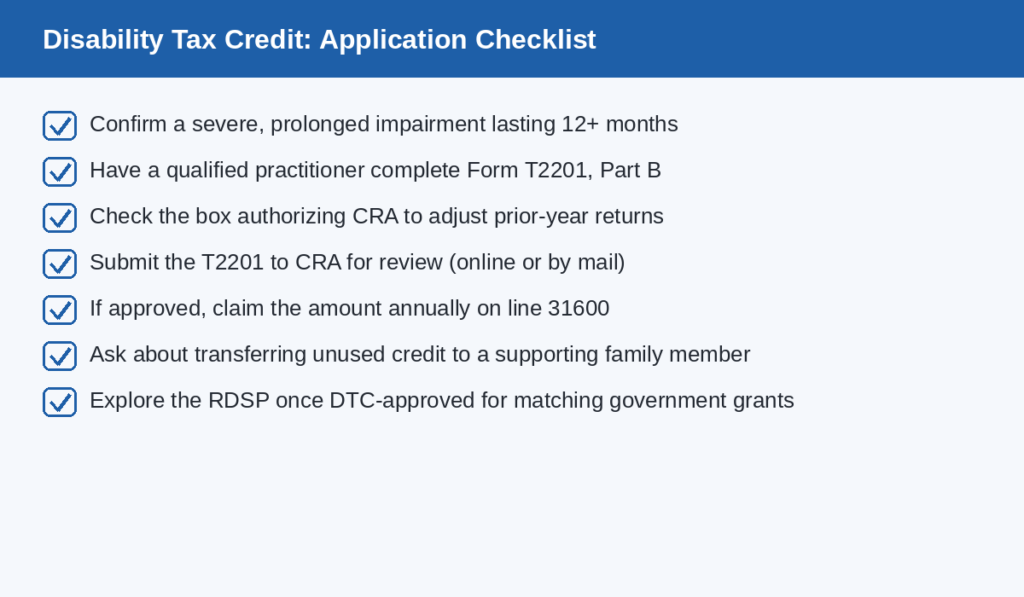Toggle the claim on line 31600 checkbox
The image size is (1024, 597).
click(x=60, y=310)
